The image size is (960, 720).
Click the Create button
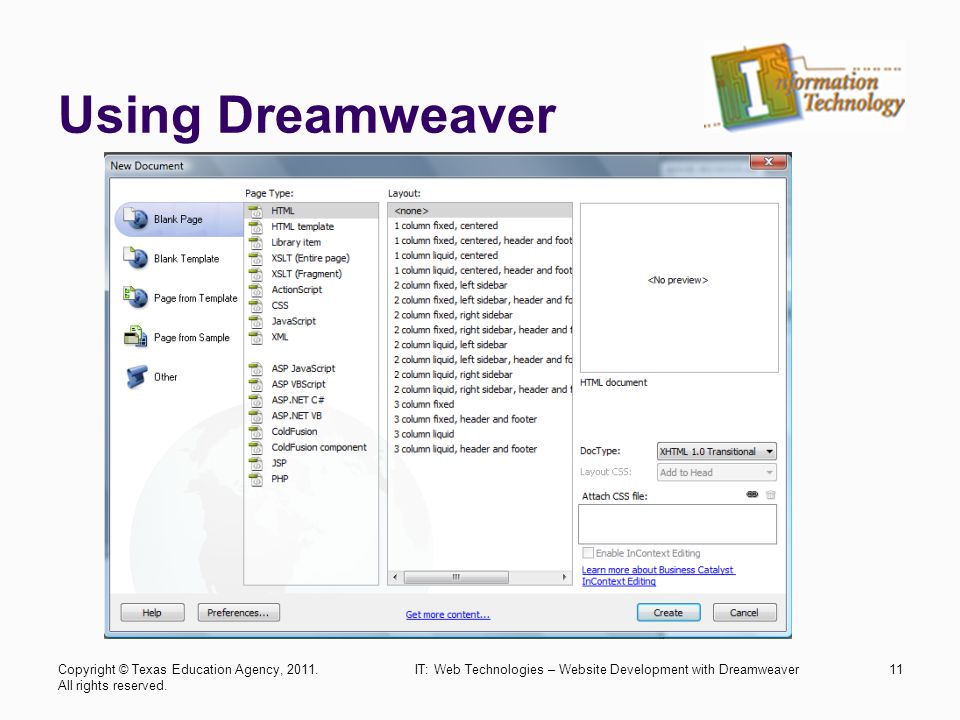pos(669,613)
